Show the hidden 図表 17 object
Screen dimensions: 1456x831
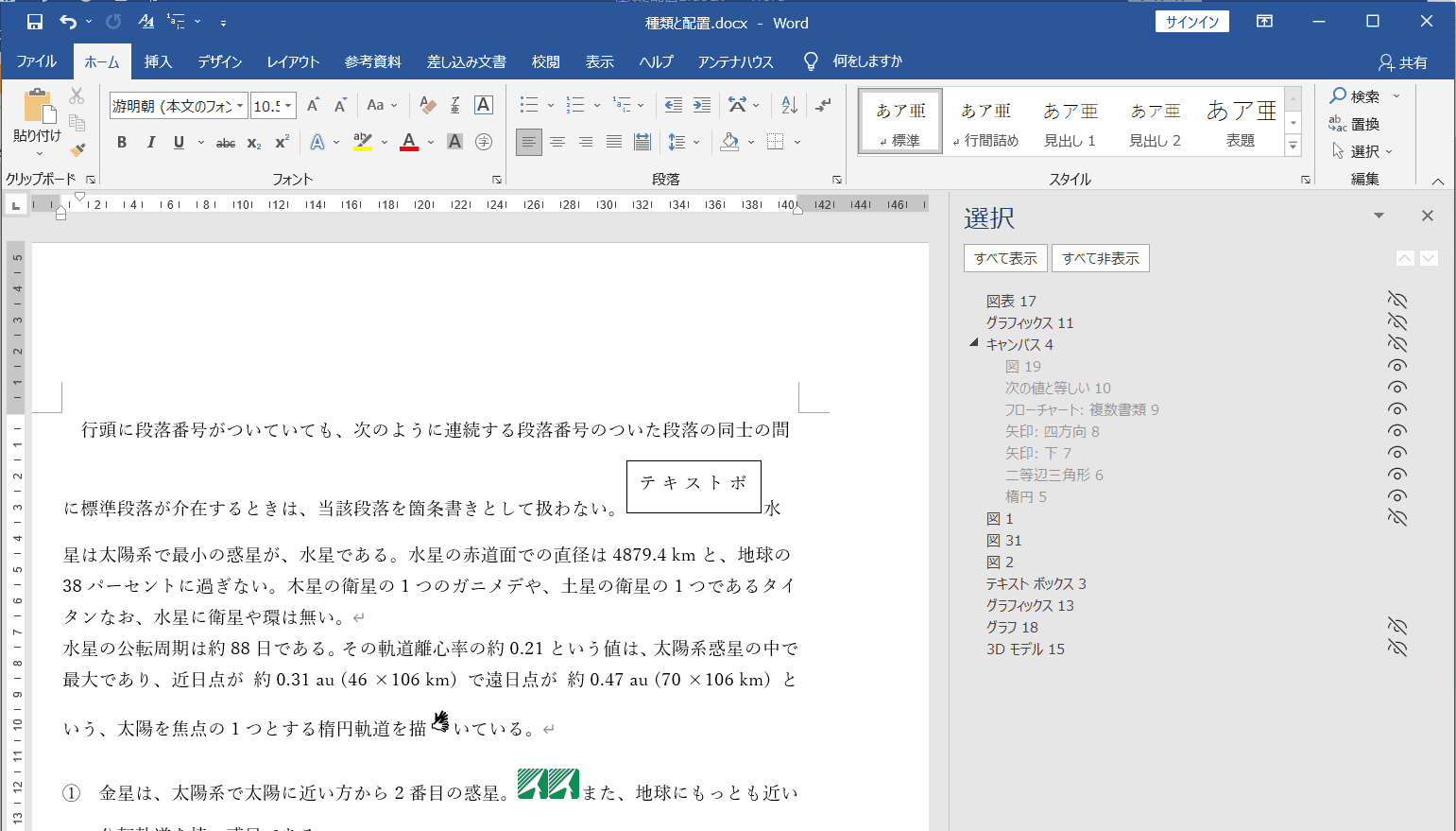tap(1396, 301)
